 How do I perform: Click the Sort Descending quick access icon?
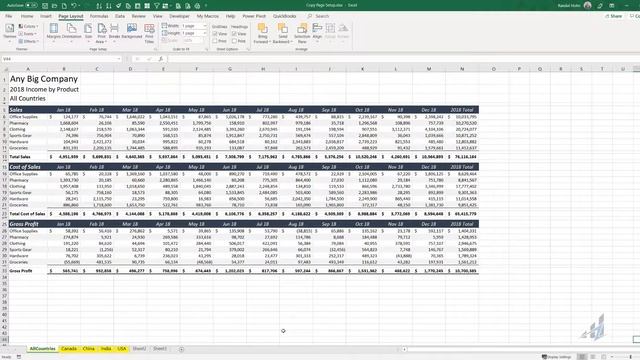pyautogui.click(x=109, y=6)
